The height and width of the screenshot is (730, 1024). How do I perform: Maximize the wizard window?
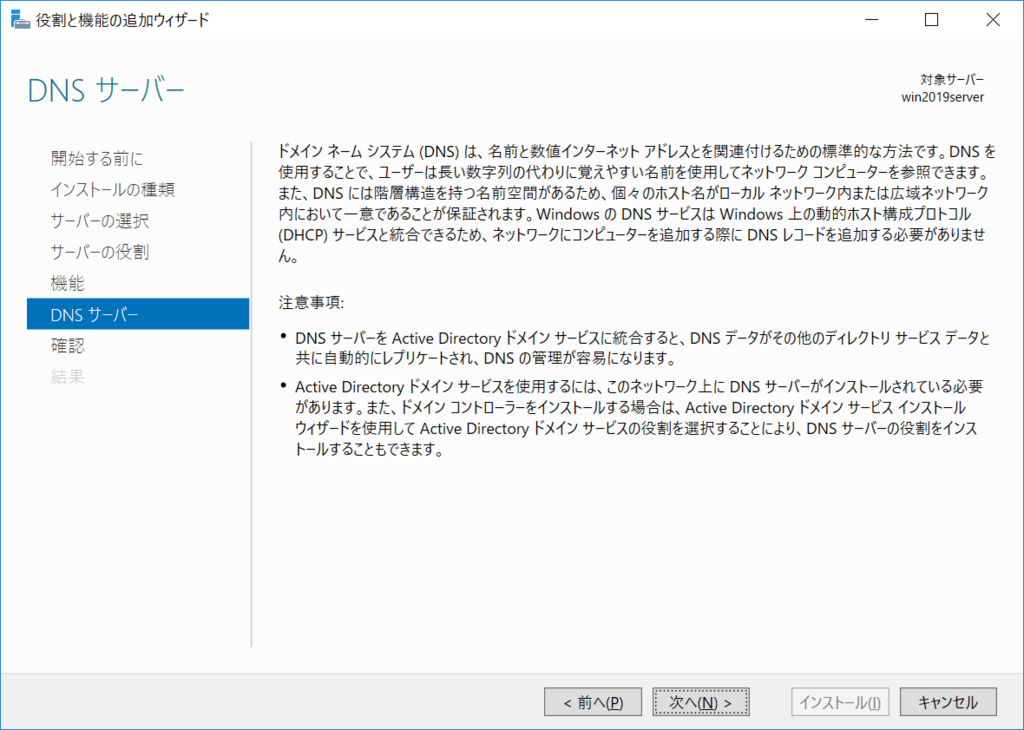click(932, 20)
